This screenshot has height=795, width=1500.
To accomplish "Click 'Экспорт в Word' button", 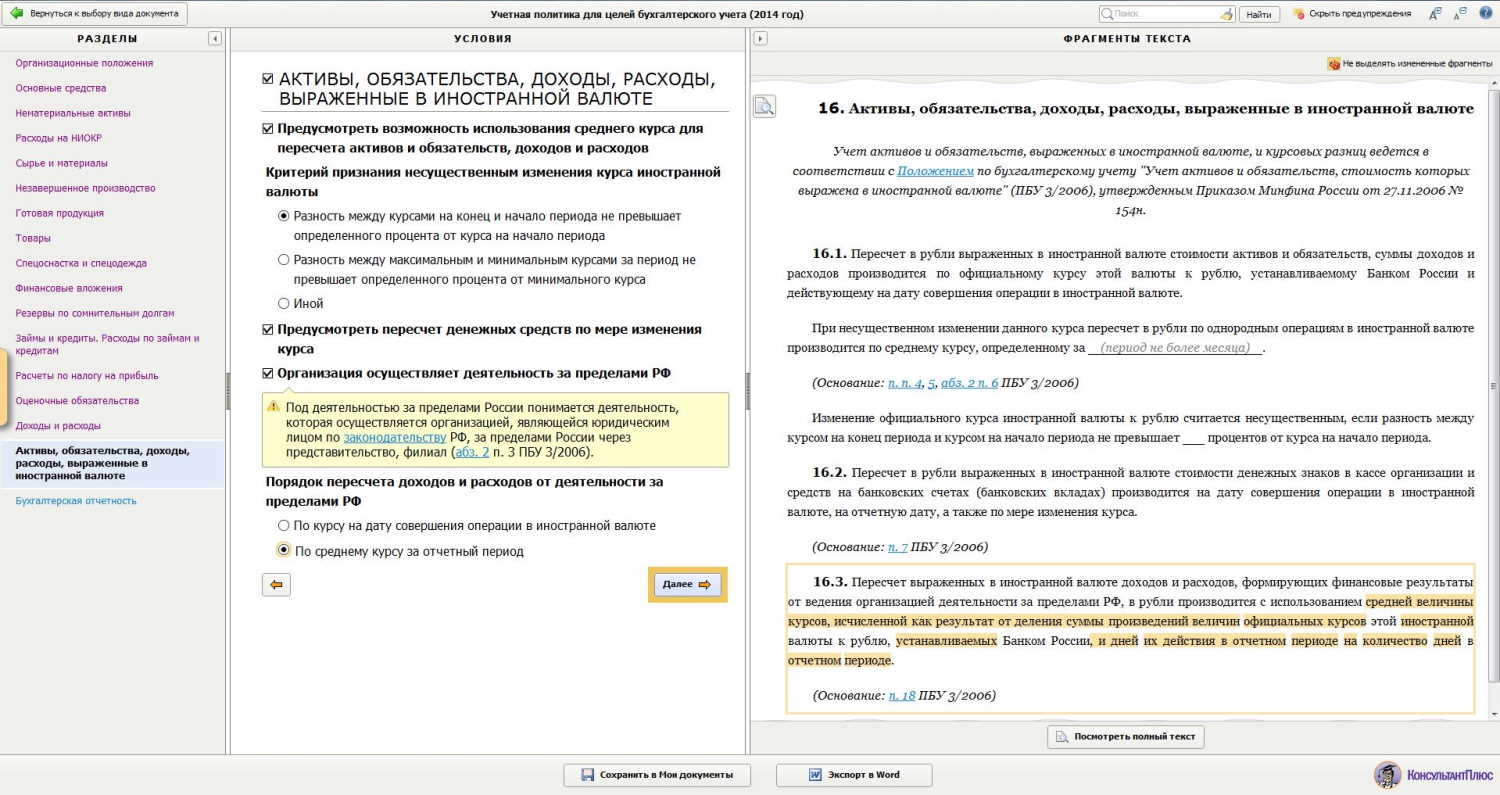I will [854, 775].
